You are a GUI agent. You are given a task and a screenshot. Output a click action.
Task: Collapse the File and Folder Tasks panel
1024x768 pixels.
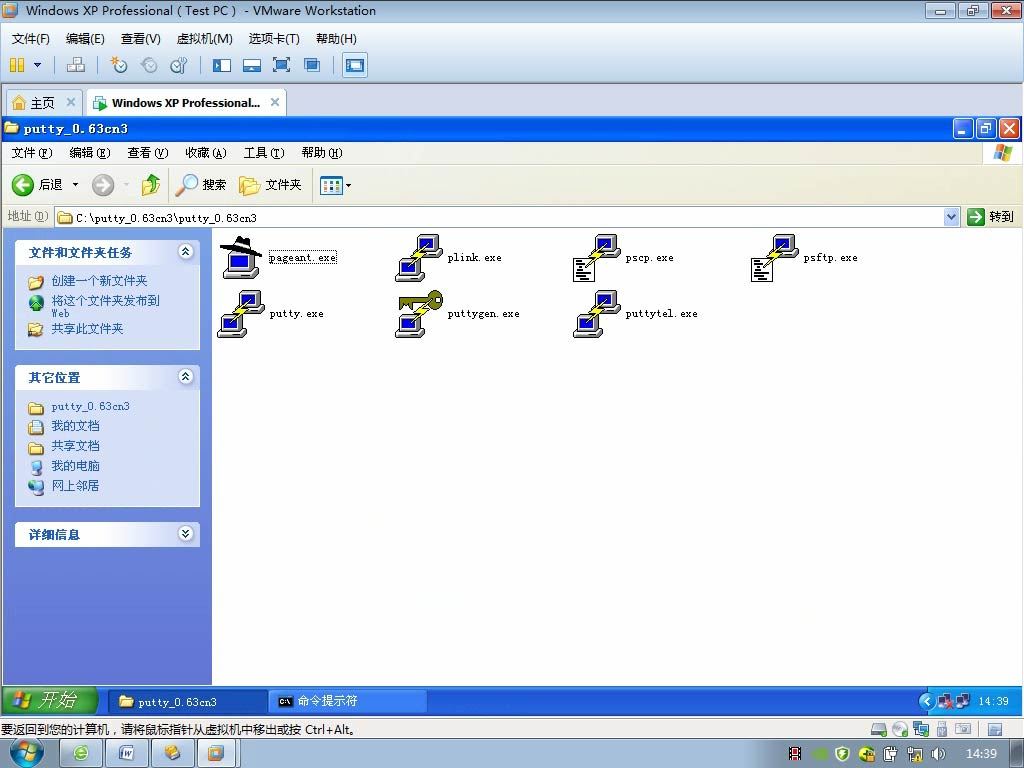coord(185,252)
